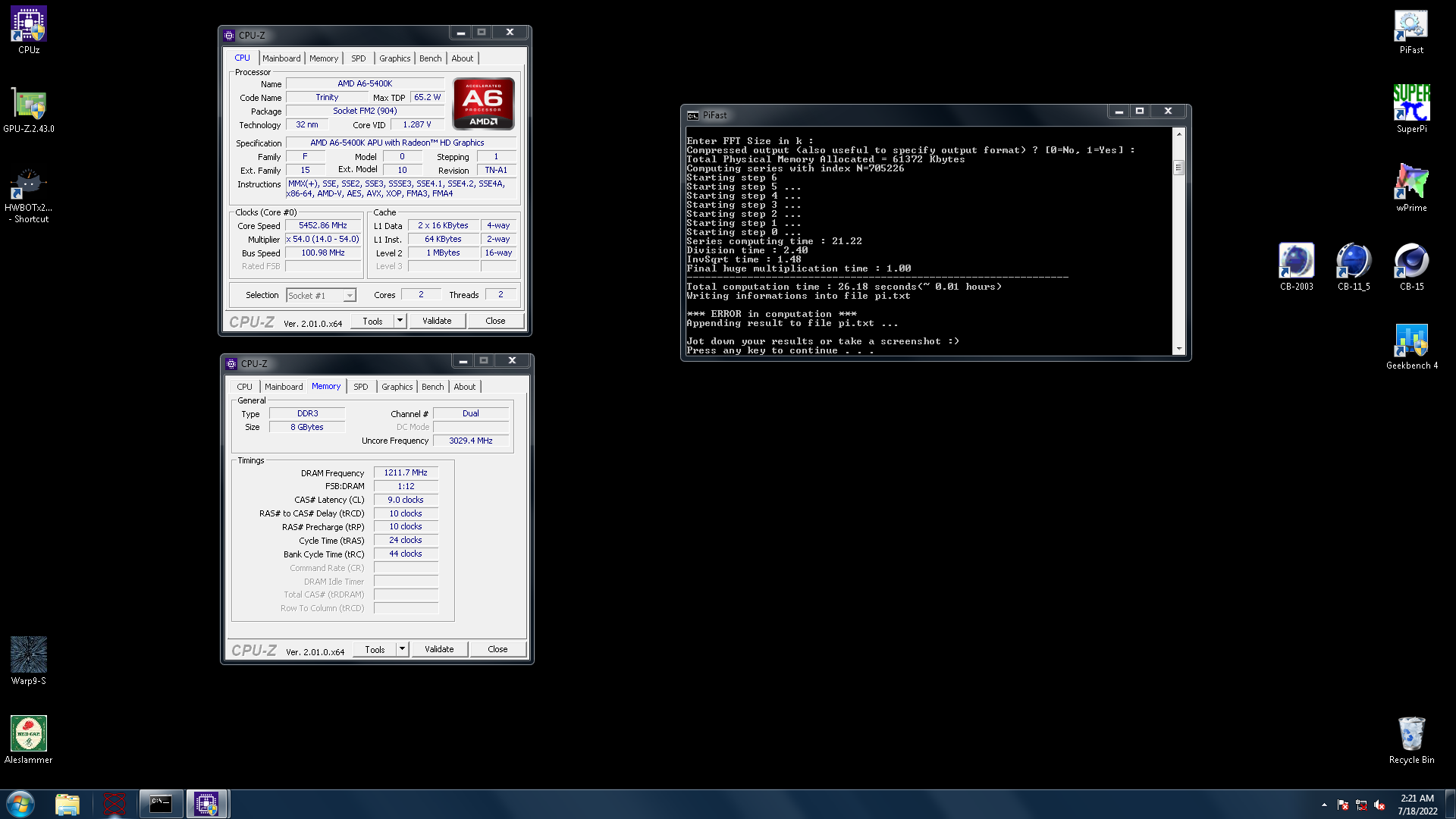Image resolution: width=1456 pixels, height=819 pixels.
Task: Click Tools button in lower CPU-Z
Action: [375, 649]
